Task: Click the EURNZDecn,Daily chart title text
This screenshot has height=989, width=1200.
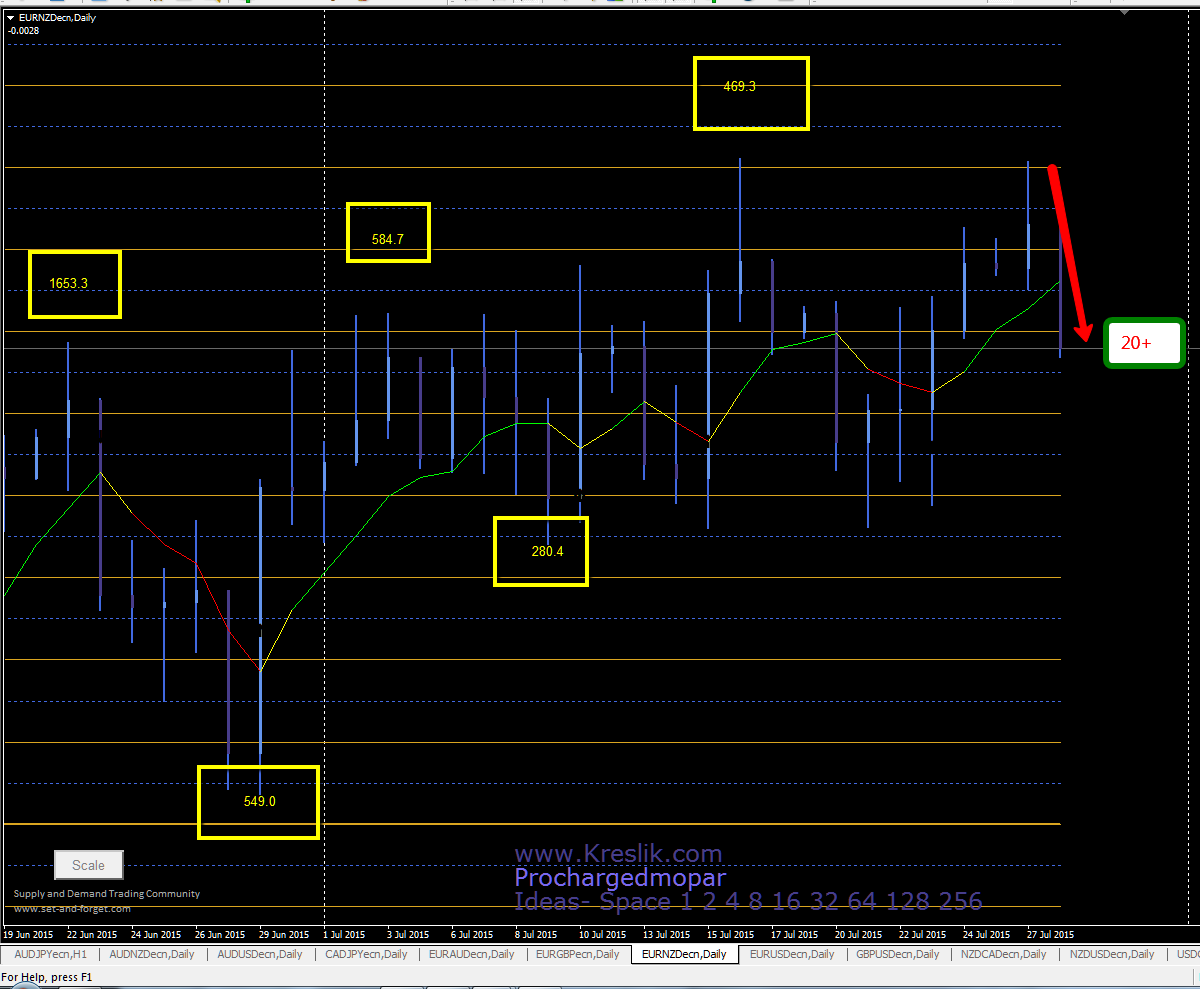Action: coord(58,18)
